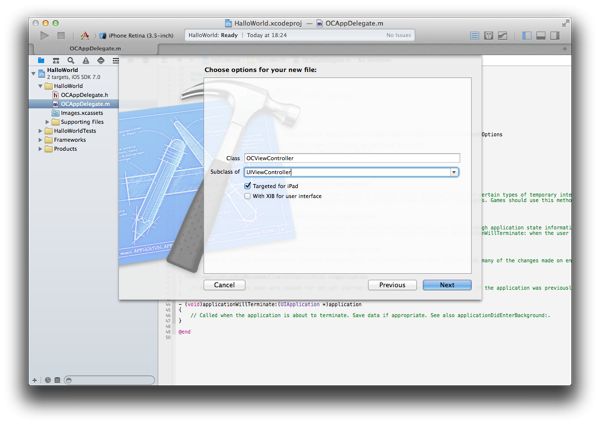This screenshot has height=425, width=600.
Task: Show the Project navigator
Action: click(41, 60)
